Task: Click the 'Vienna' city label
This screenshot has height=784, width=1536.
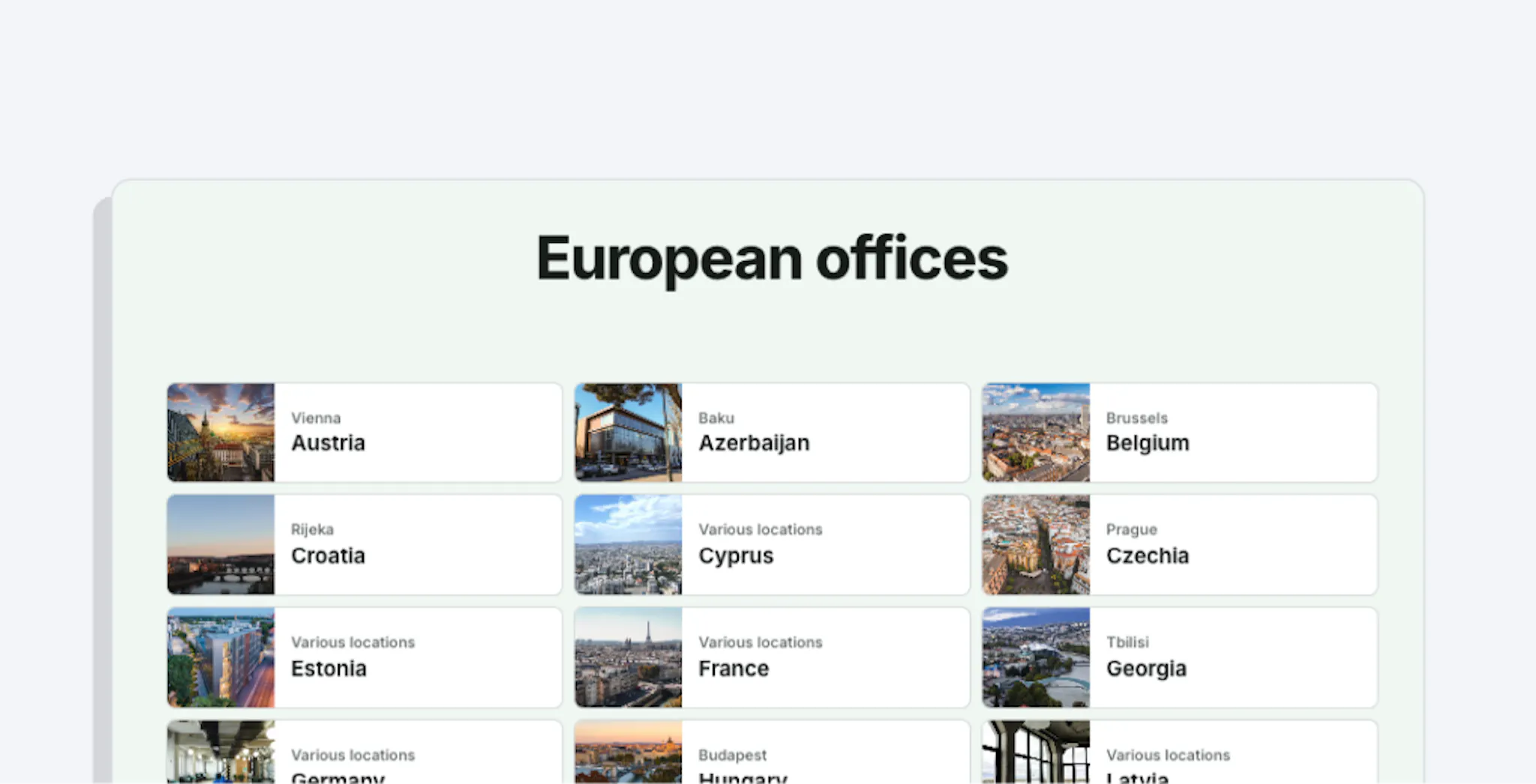Action: coord(316,418)
